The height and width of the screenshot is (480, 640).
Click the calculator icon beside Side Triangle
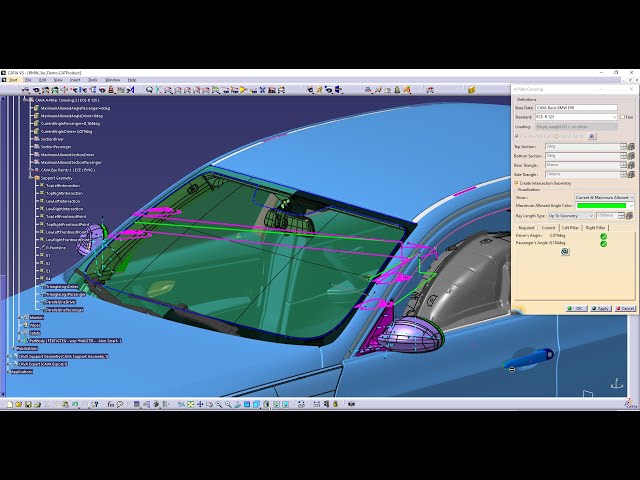click(x=631, y=175)
